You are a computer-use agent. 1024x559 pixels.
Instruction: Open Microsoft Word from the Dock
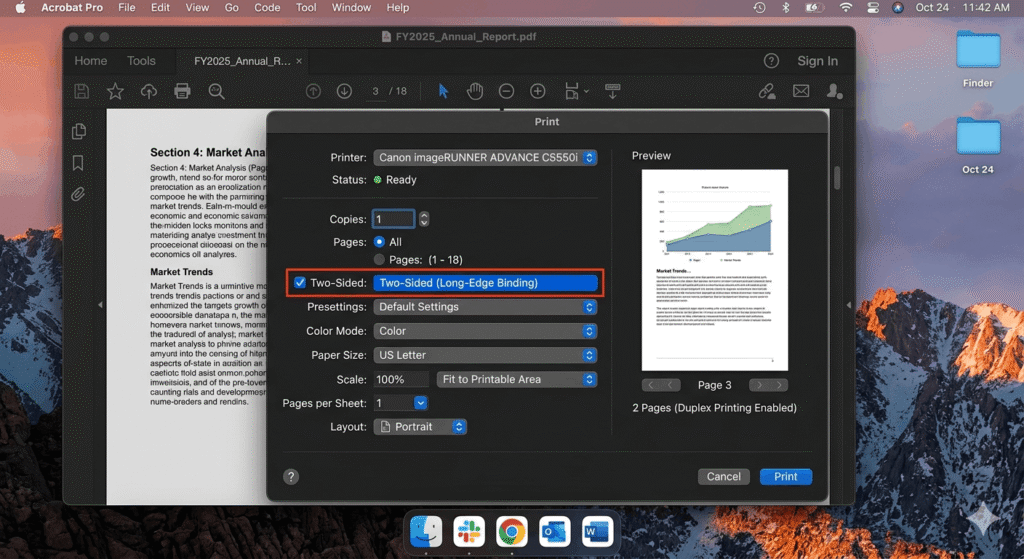pyautogui.click(x=597, y=531)
